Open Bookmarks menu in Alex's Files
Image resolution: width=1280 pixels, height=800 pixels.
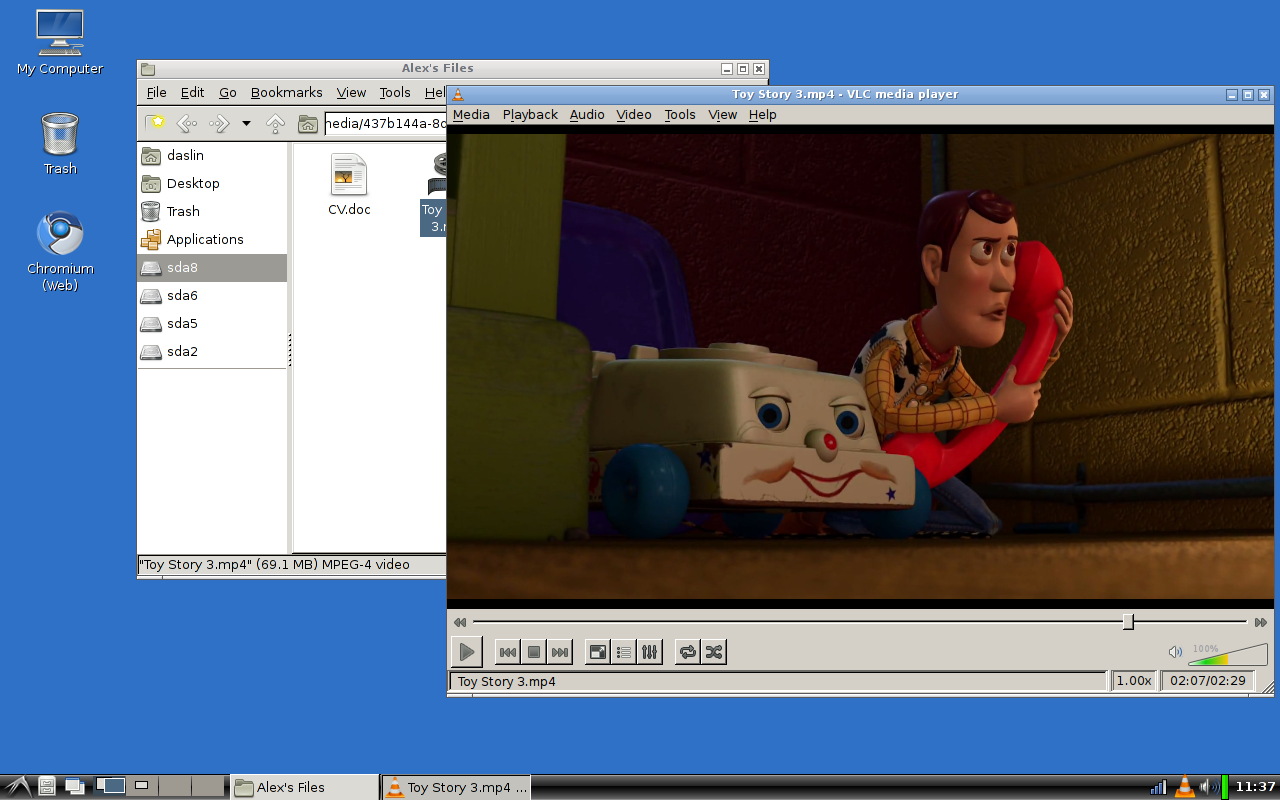point(286,92)
